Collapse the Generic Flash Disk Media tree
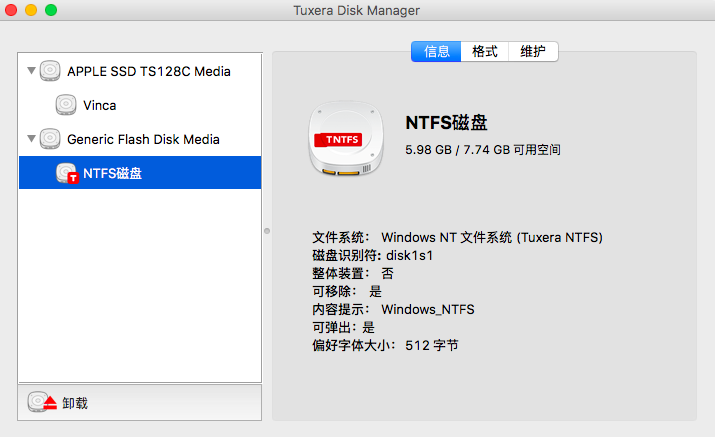This screenshot has width=715, height=437. [x=31, y=139]
